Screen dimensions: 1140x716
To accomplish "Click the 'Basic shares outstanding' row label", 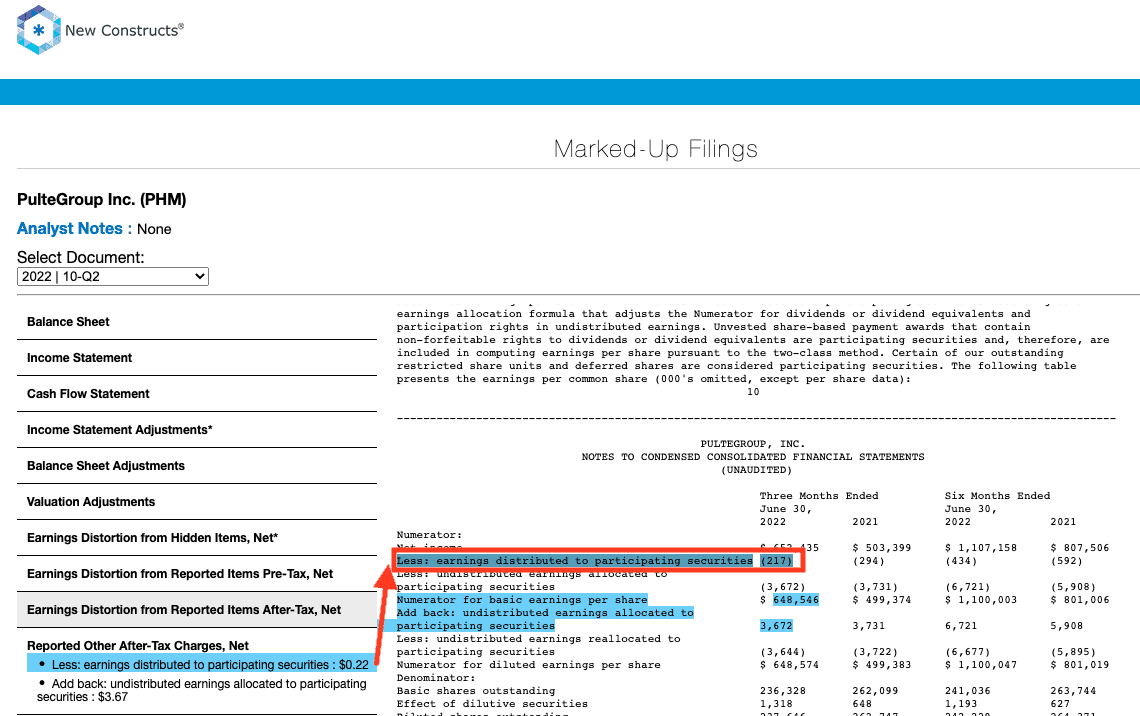I will click(475, 691).
